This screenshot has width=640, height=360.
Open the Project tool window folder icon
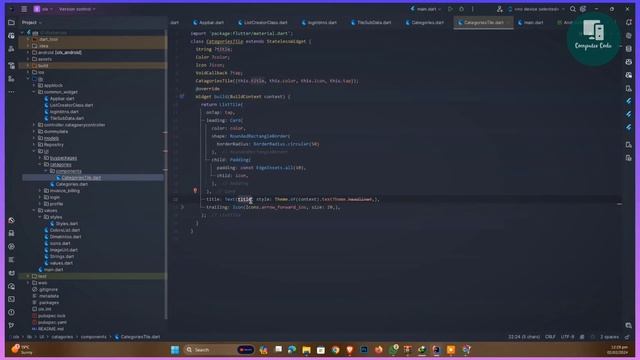[x=11, y=22]
